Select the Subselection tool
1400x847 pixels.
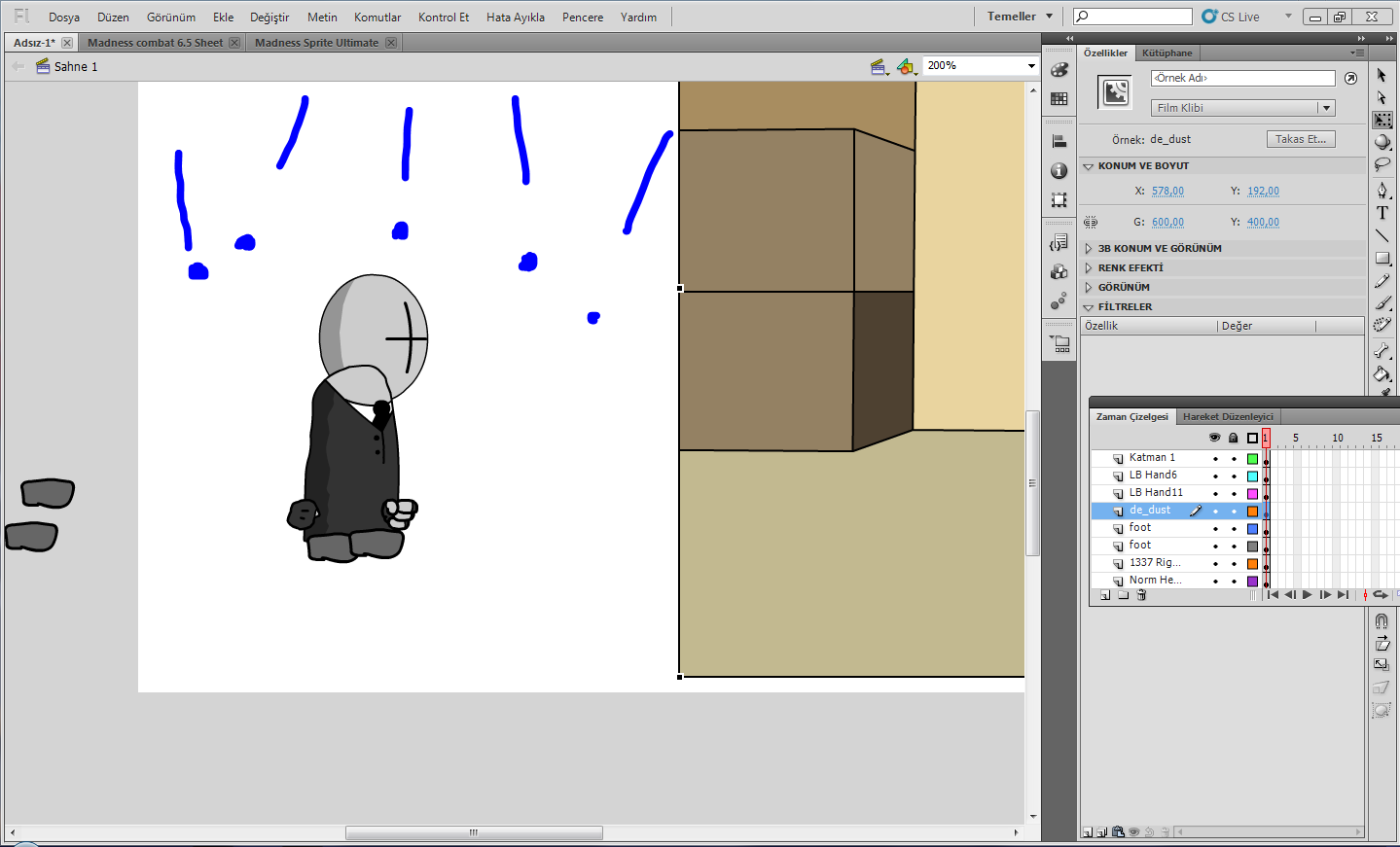coord(1382,97)
